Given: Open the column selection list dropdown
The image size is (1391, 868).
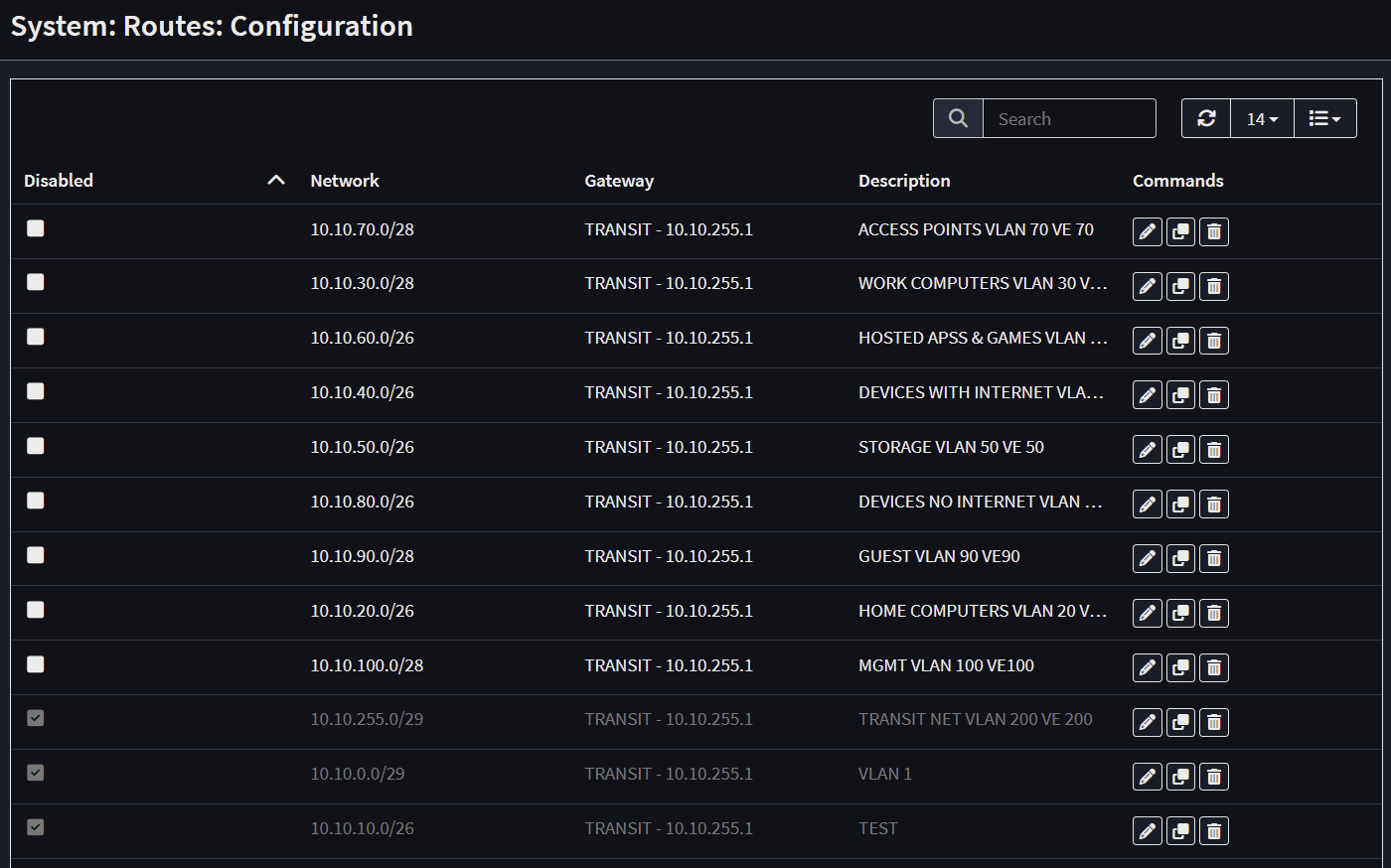Looking at the screenshot, I should click(x=1324, y=118).
